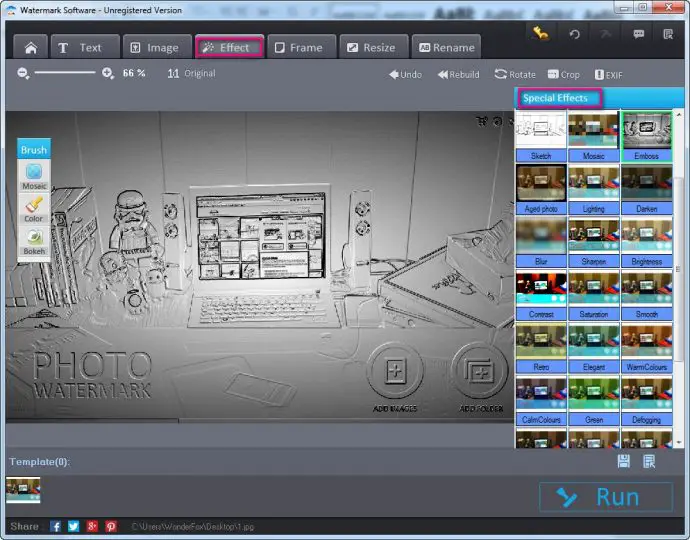The image size is (690, 540).
Task: Share on Facebook
Action: click(x=56, y=526)
